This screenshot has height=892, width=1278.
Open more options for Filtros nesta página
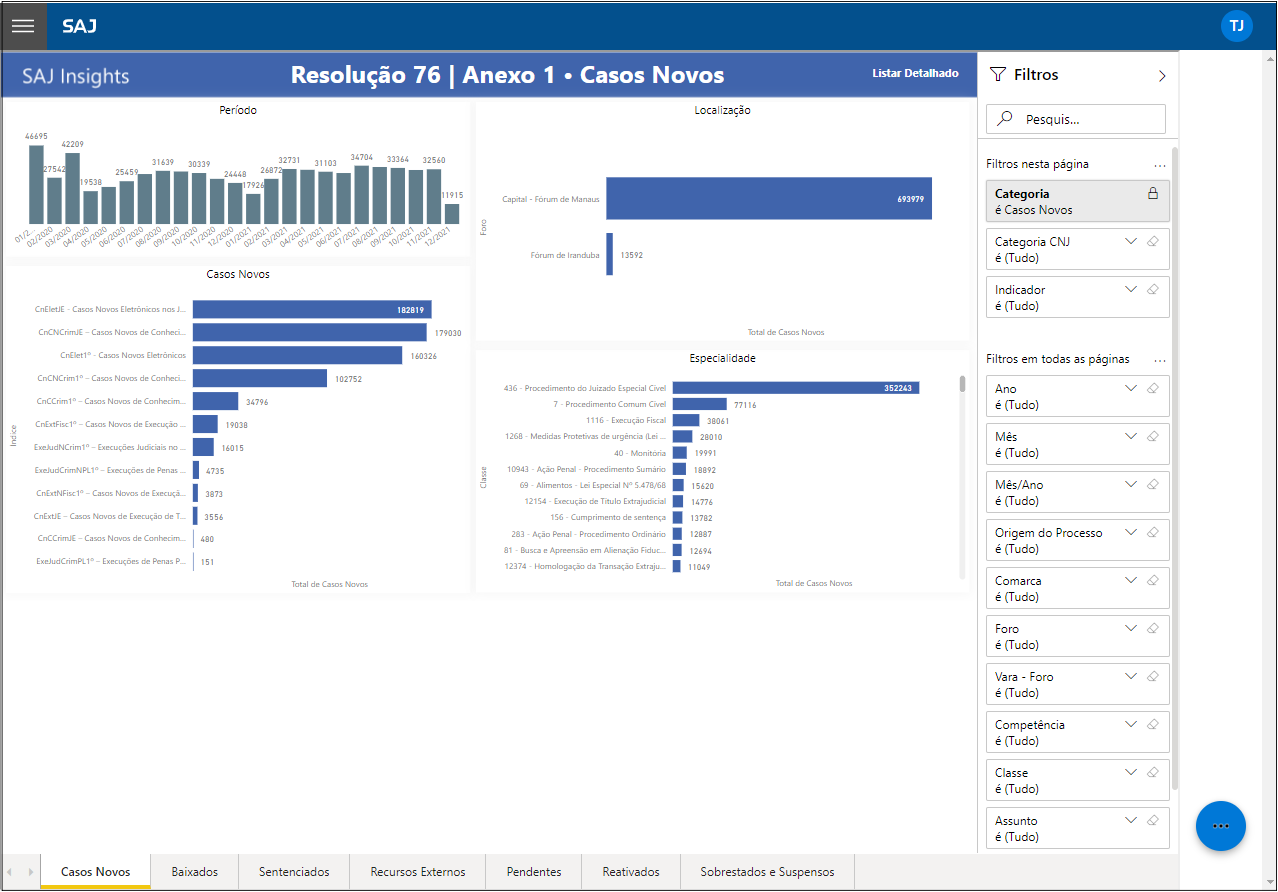(x=1160, y=164)
